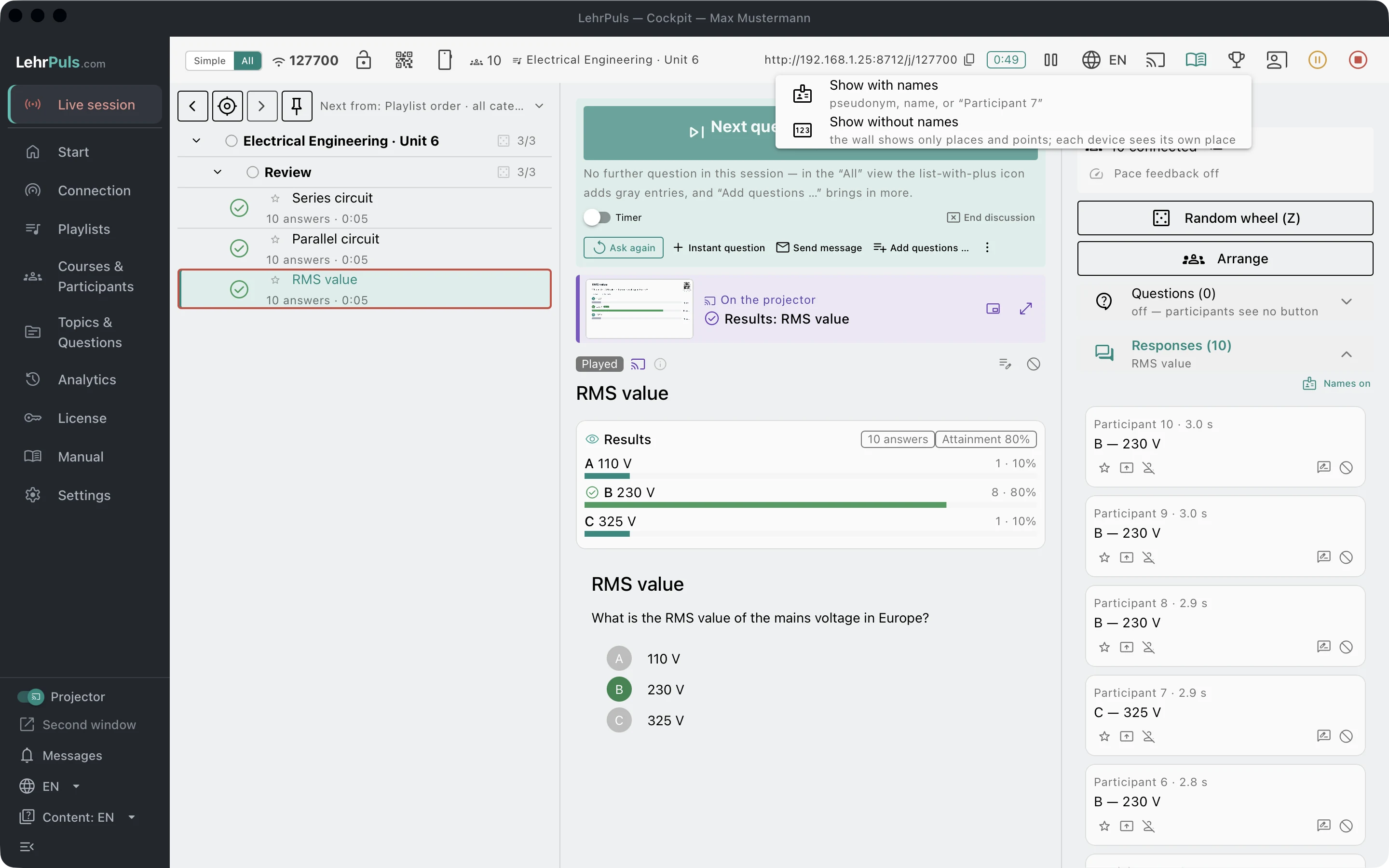Viewport: 1389px width, 868px height.
Task: Select the Review radio circle
Action: click(x=253, y=172)
